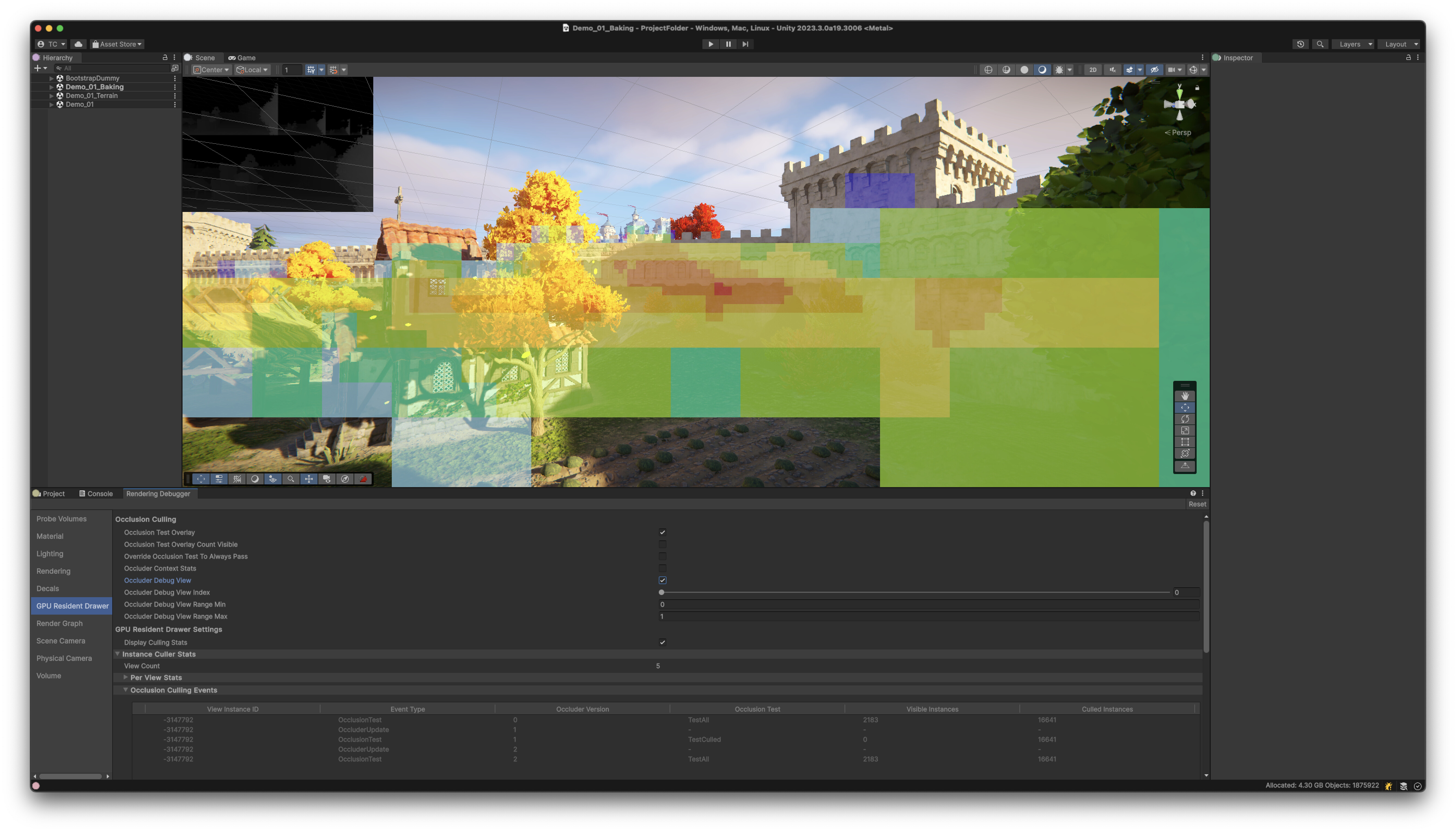
Task: Select Render Graph debugger panel
Action: 59,623
